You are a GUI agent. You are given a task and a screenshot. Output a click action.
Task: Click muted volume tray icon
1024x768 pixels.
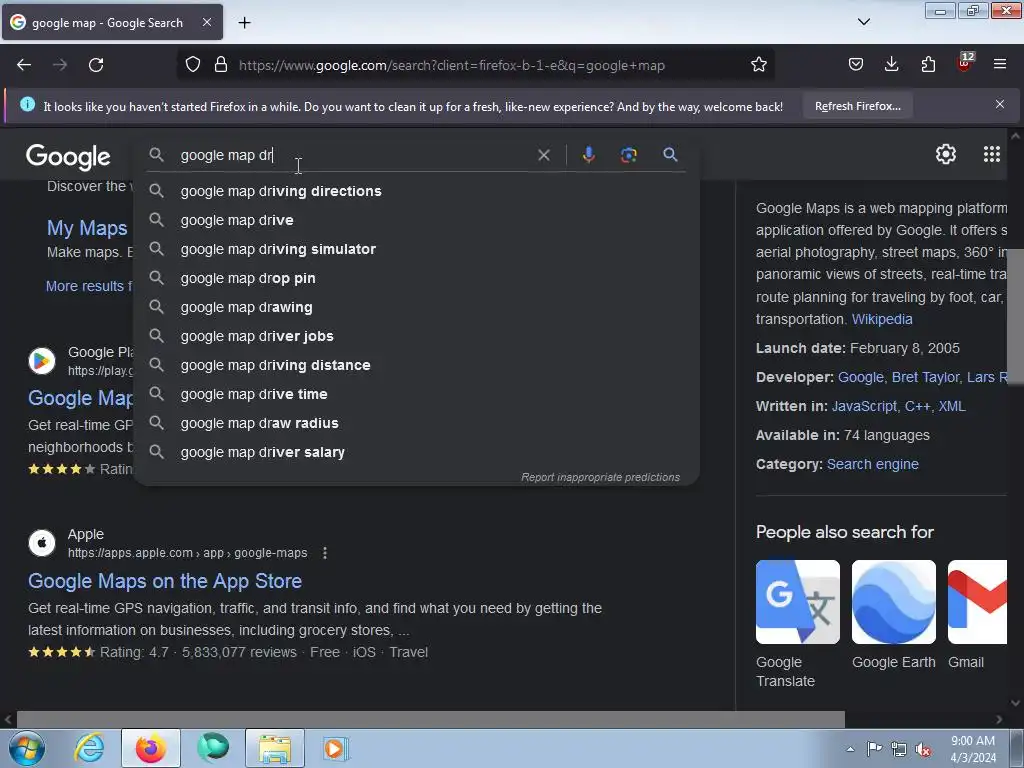pyautogui.click(x=923, y=750)
